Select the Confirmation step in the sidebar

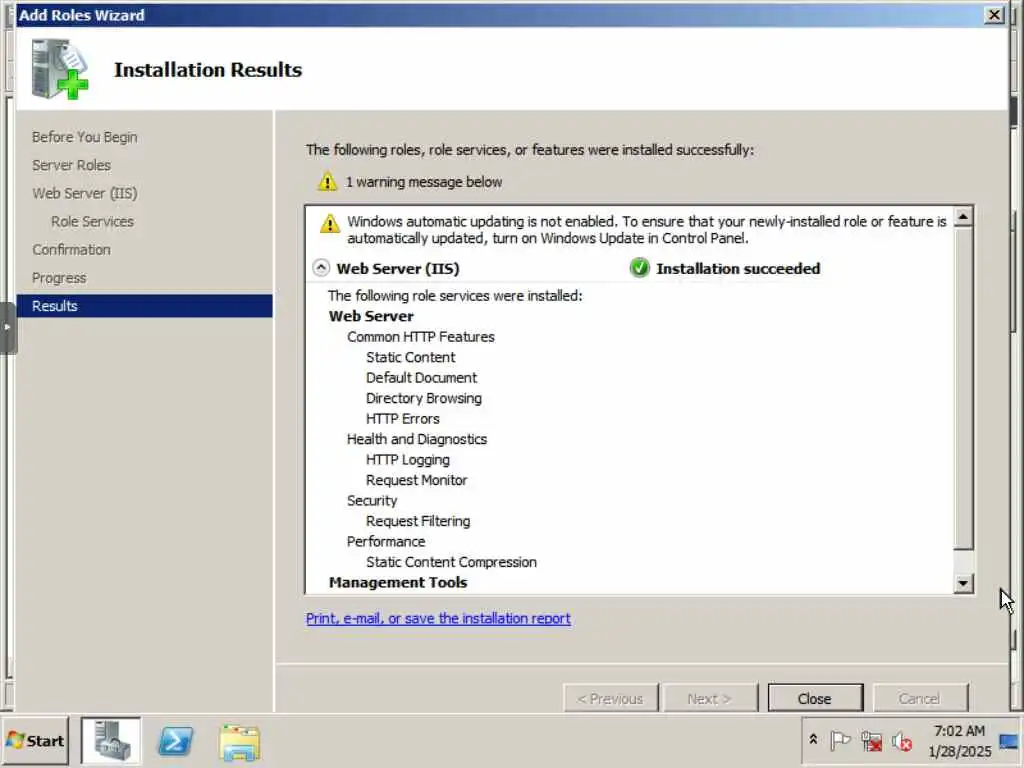point(71,249)
